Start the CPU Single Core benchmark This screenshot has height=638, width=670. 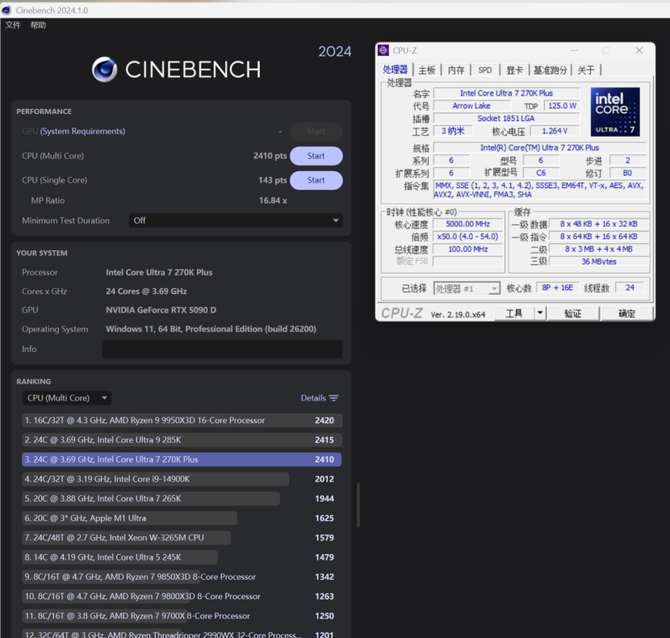pos(316,180)
